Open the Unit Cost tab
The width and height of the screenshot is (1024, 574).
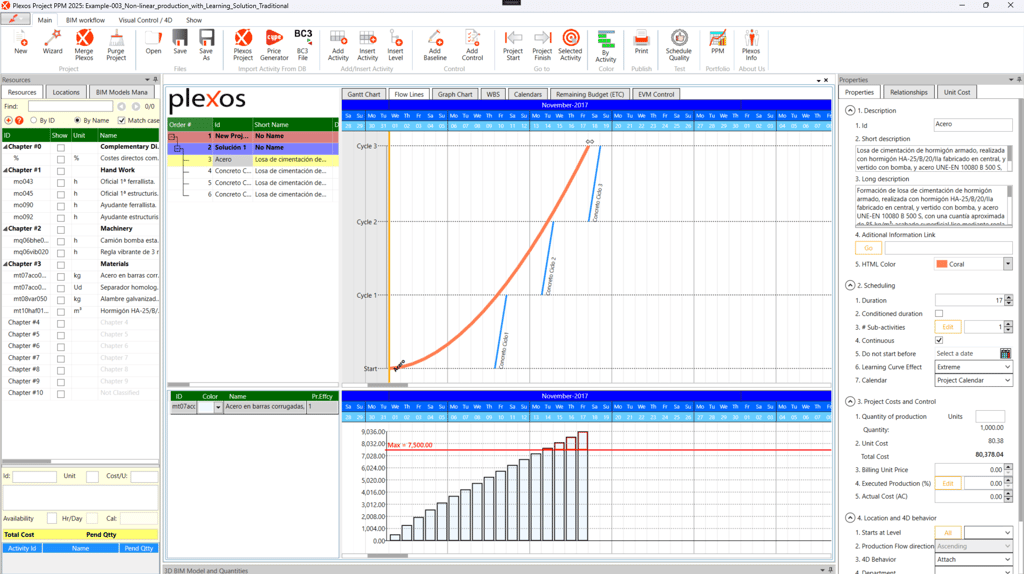pos(957,92)
